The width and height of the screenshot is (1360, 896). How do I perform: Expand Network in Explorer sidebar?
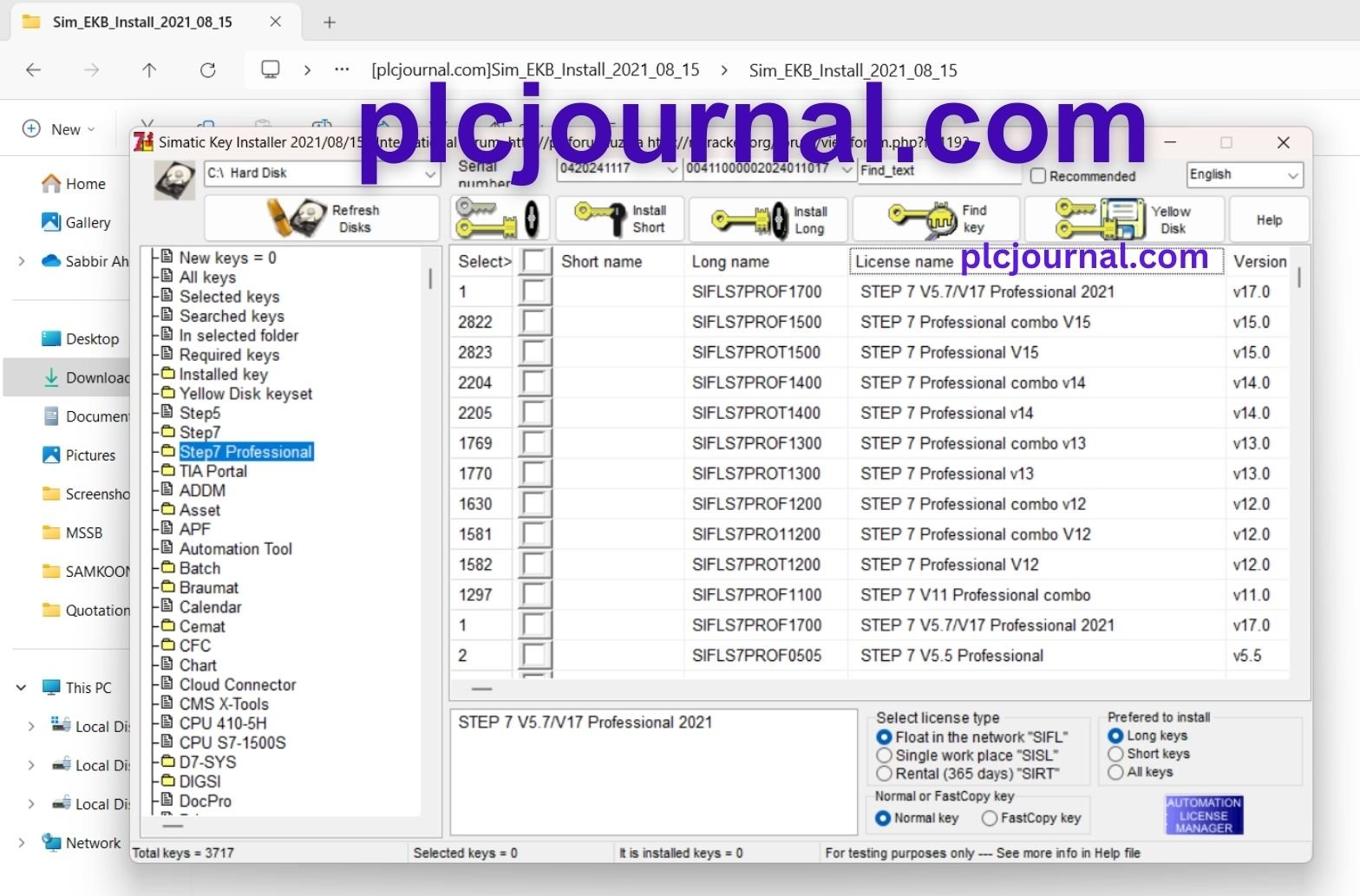pos(21,843)
